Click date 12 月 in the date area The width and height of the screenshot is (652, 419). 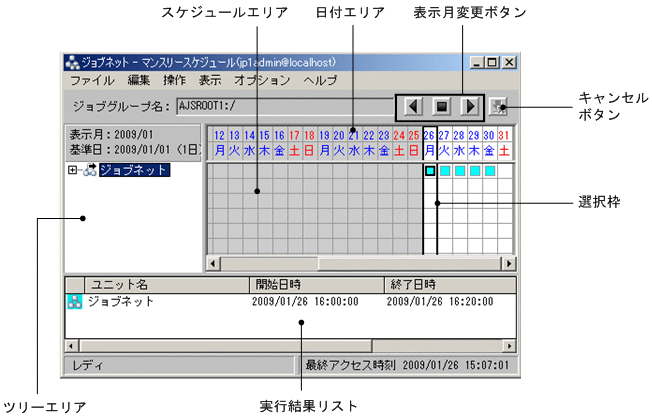pyautogui.click(x=220, y=143)
